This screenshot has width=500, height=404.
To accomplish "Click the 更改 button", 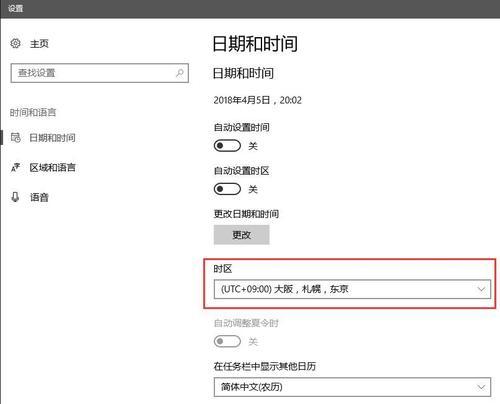I will click(x=242, y=235).
